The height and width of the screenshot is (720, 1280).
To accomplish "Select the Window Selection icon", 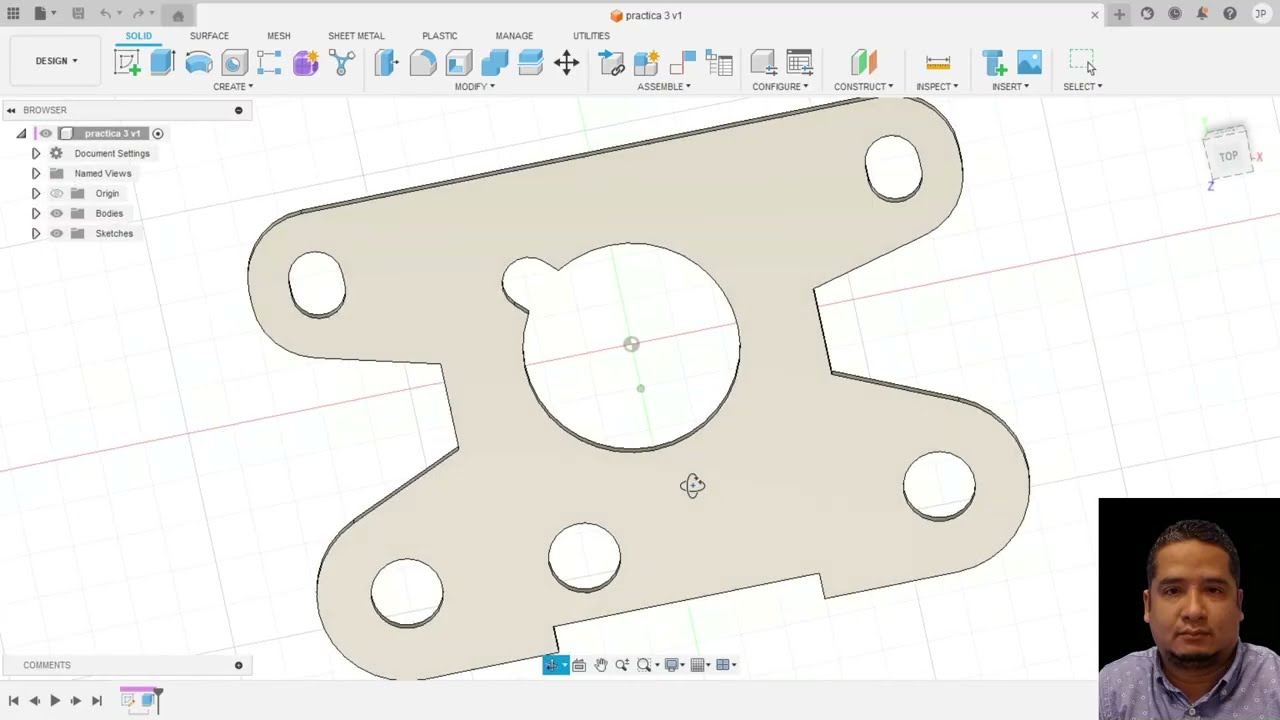I will (x=1082, y=63).
